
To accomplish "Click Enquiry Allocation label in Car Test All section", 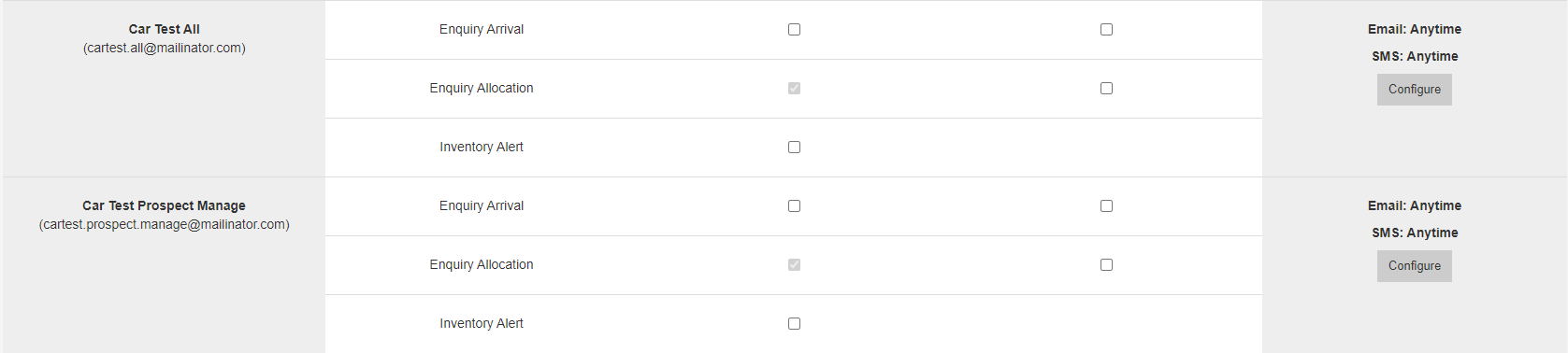I will [482, 88].
